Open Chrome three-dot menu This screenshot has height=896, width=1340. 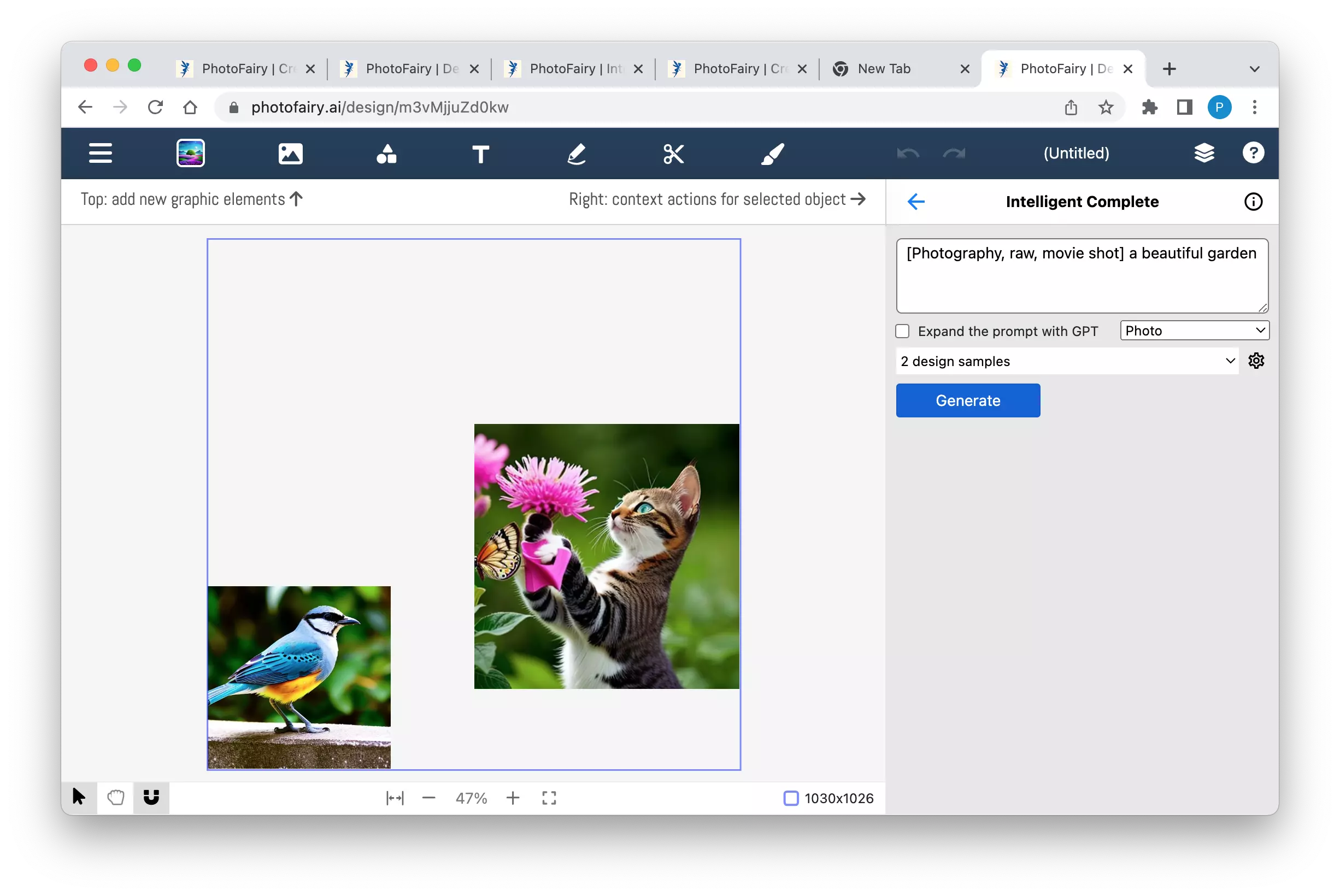coord(1254,108)
